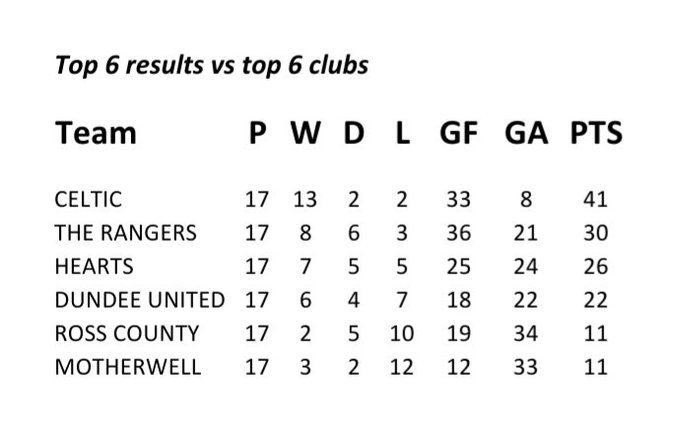Screen dimensions: 680x431
Task: Click the PTS column header
Action: (596, 133)
